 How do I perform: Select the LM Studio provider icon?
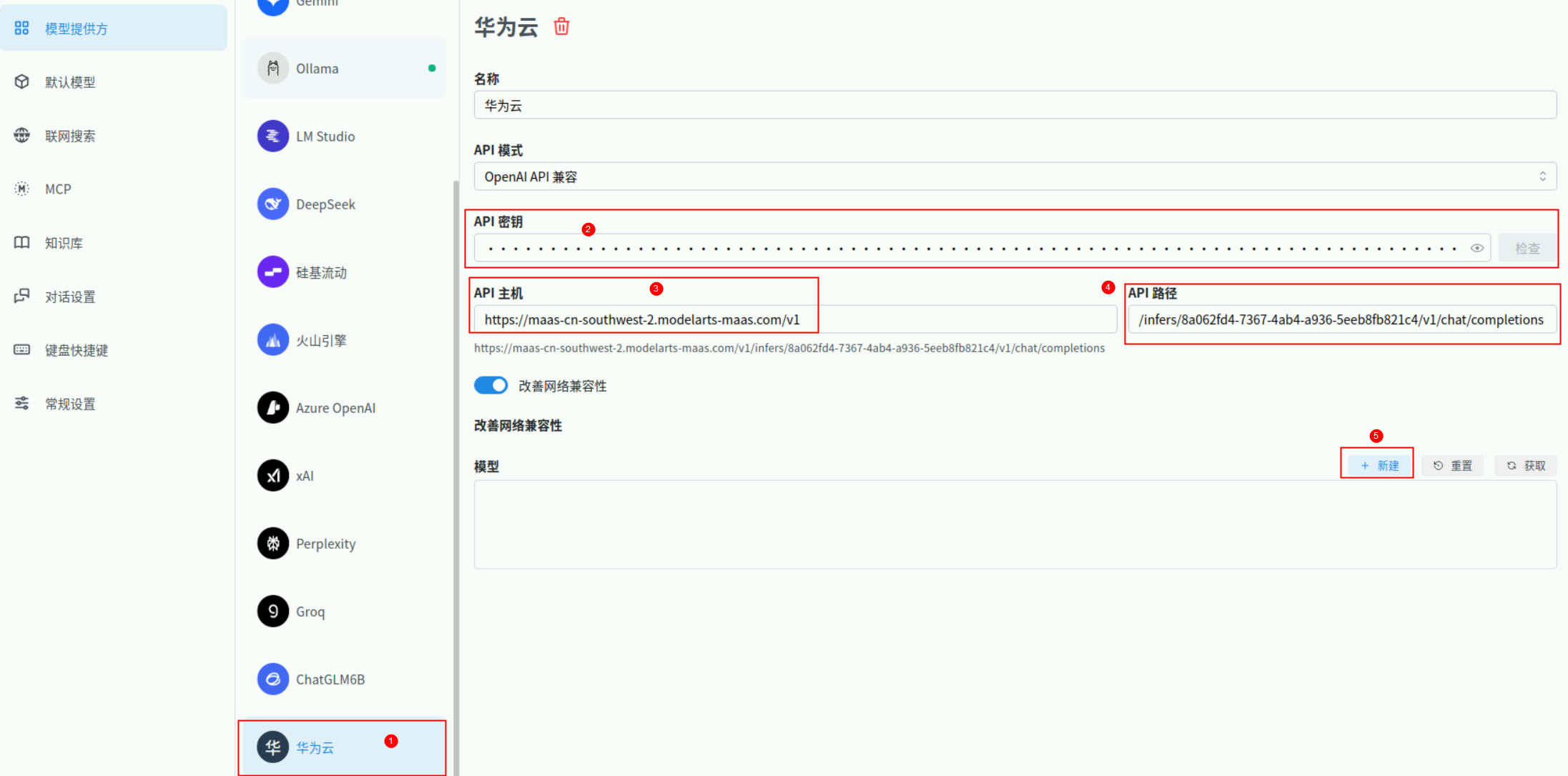pyautogui.click(x=273, y=136)
